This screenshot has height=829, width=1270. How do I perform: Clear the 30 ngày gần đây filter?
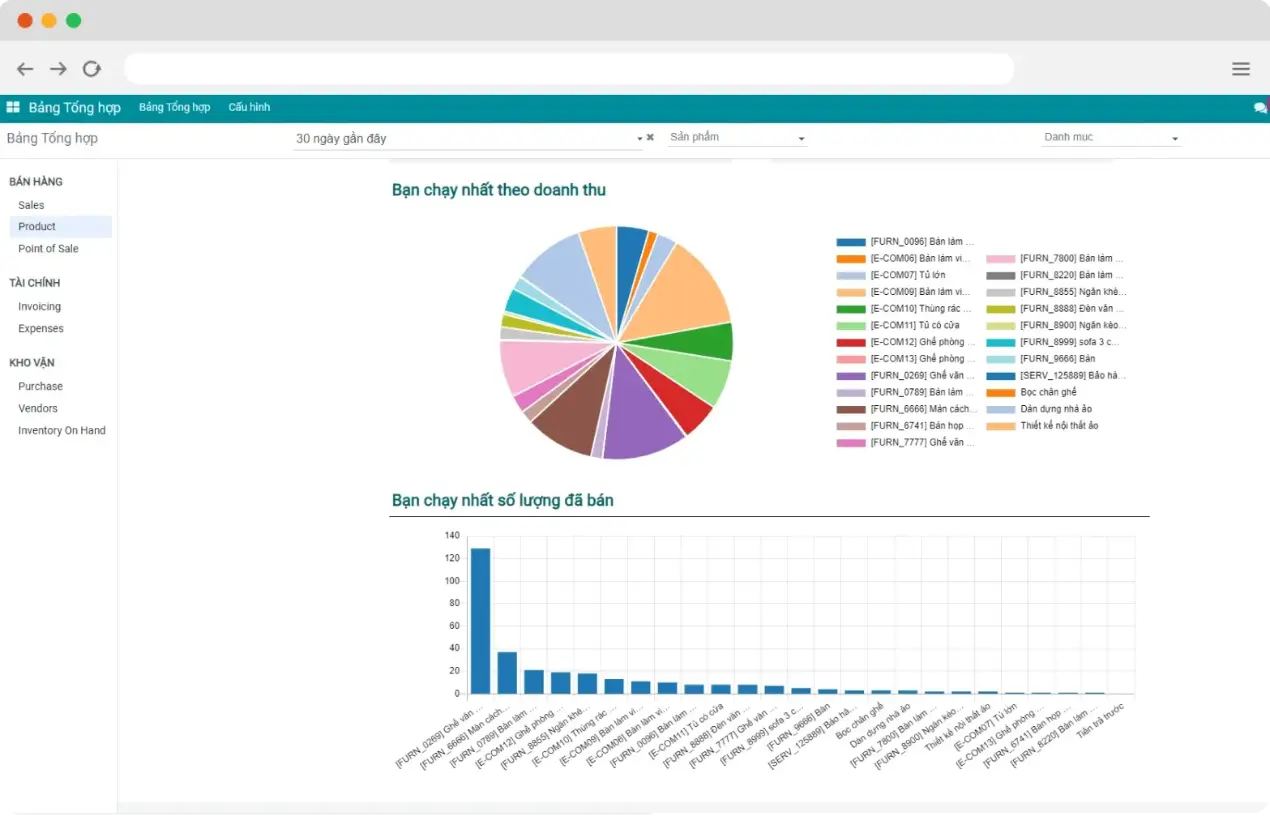tap(650, 138)
